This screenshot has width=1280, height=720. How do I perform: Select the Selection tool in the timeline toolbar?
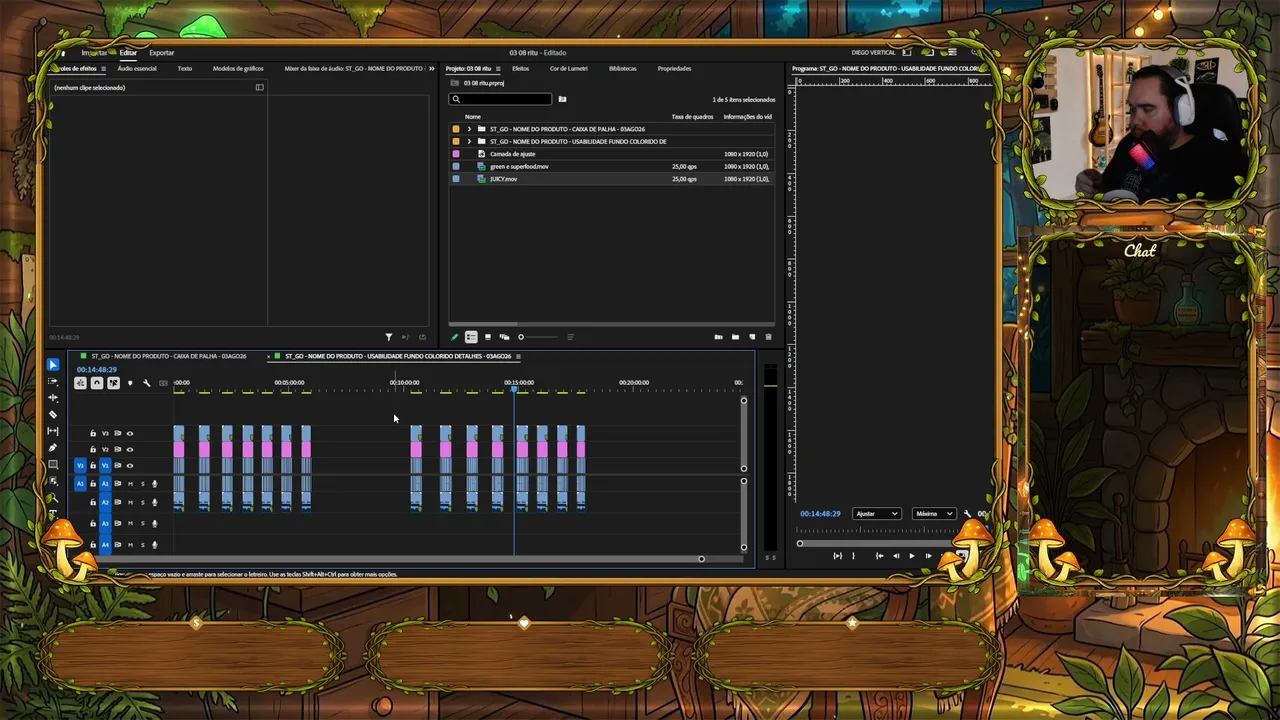click(x=53, y=365)
